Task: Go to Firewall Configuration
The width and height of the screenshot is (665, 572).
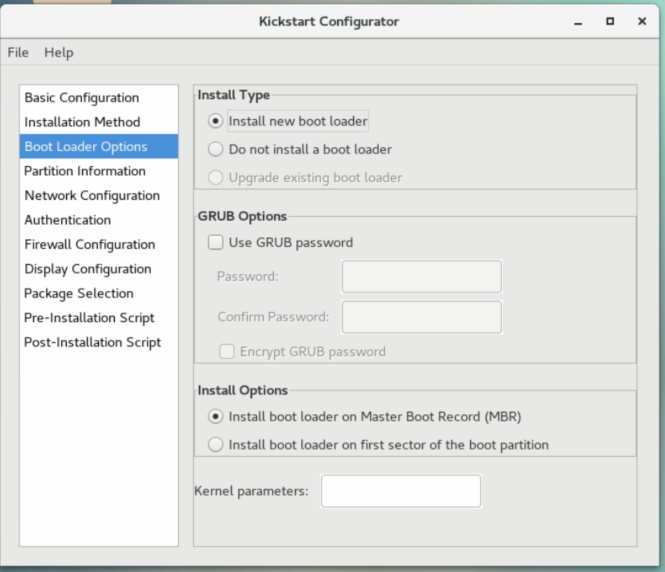Action: [x=98, y=245]
